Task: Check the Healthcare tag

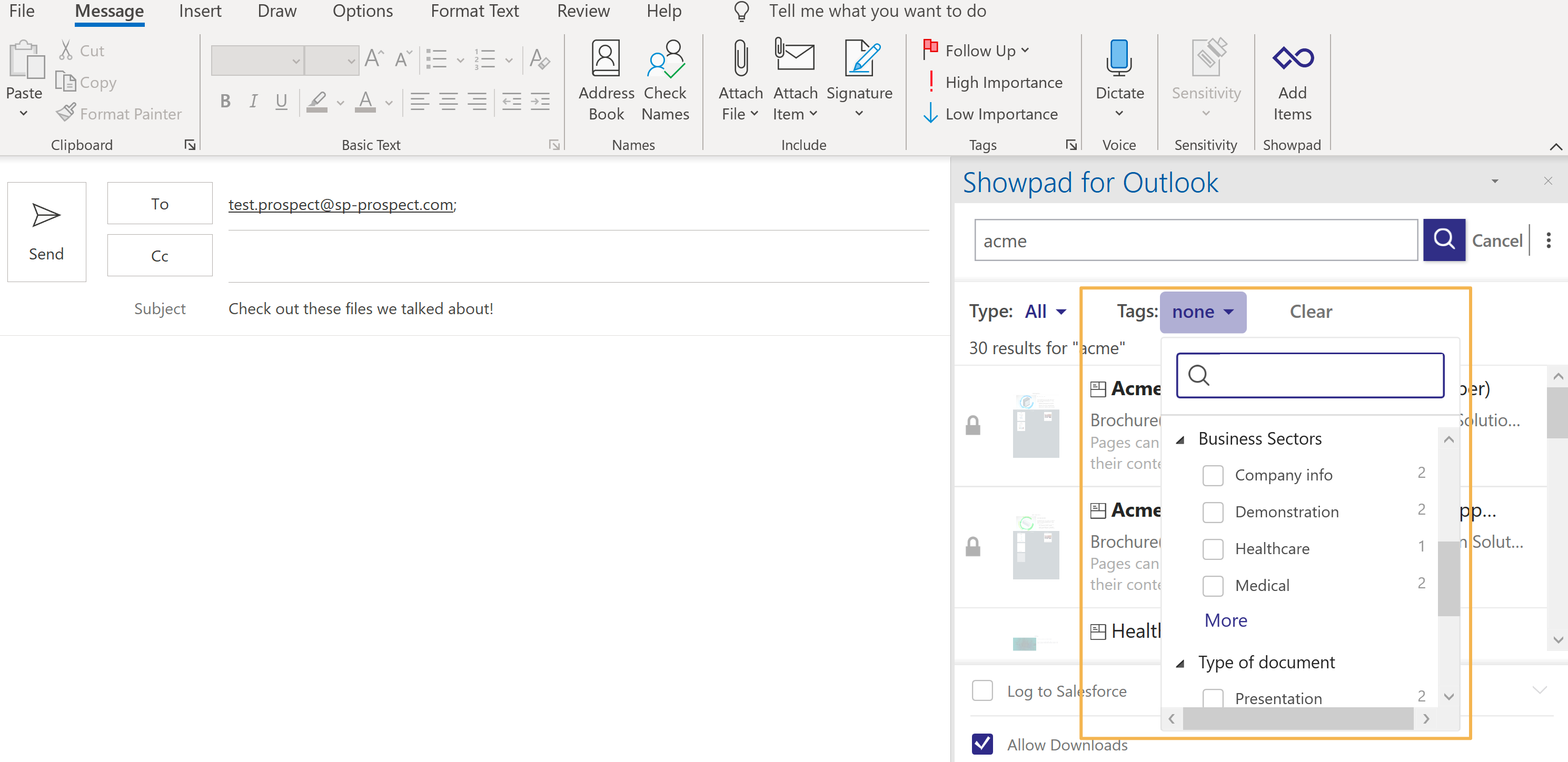Action: (1213, 549)
